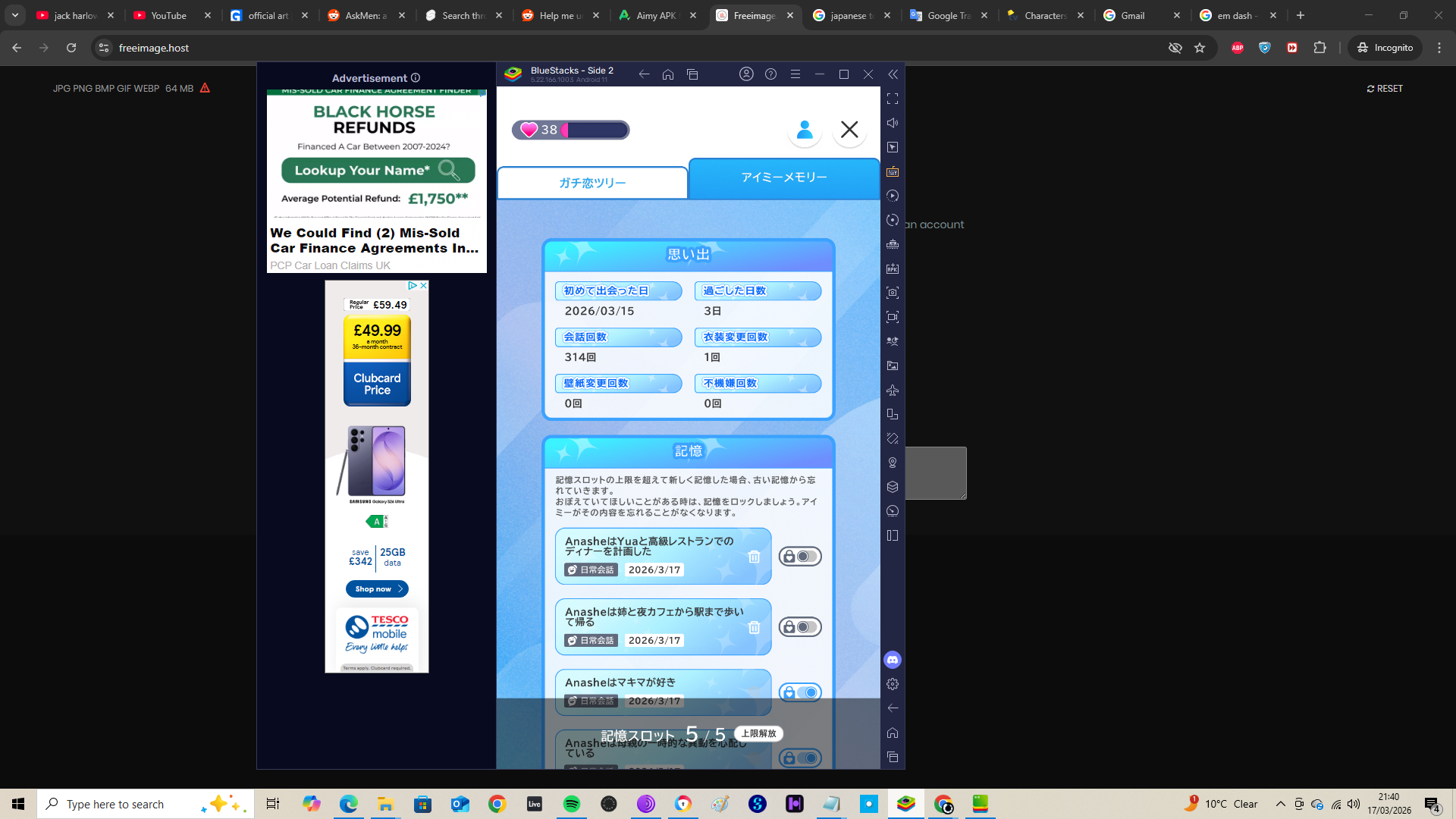The height and width of the screenshot is (819, 1456).
Task: Click the 衣装変更回数 label
Action: coord(735,337)
